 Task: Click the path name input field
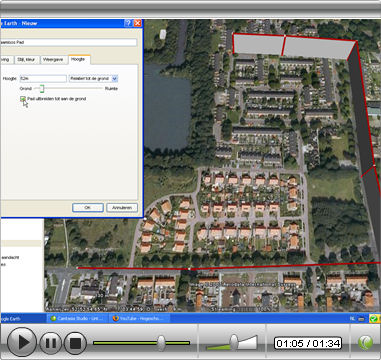pos(68,42)
